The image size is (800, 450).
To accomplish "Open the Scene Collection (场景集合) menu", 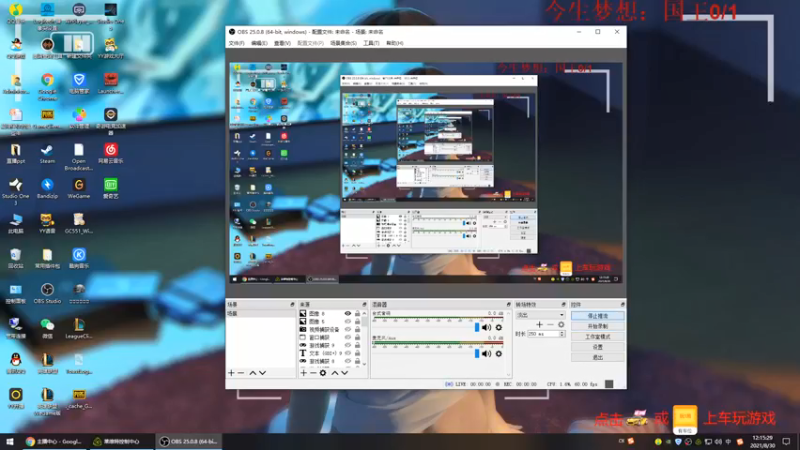I will (343, 43).
